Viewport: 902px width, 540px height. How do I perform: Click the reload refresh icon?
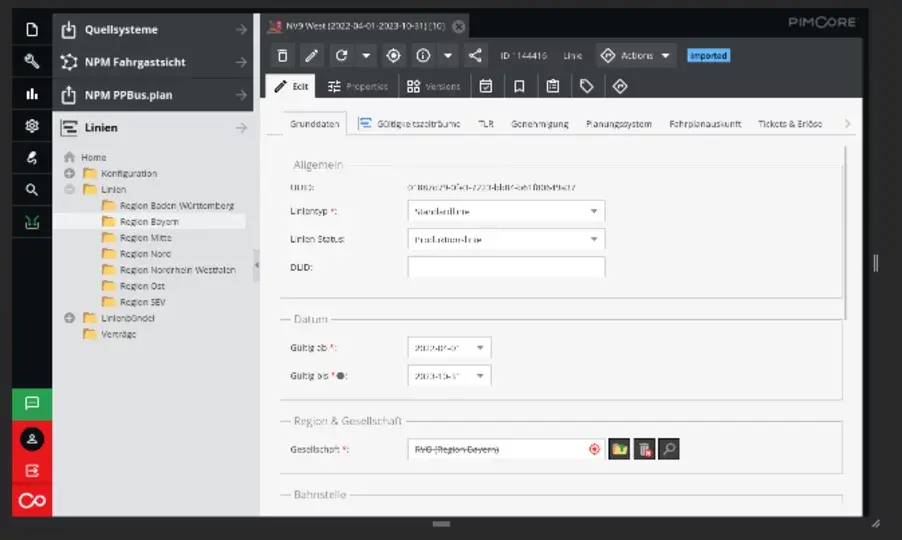click(x=342, y=56)
